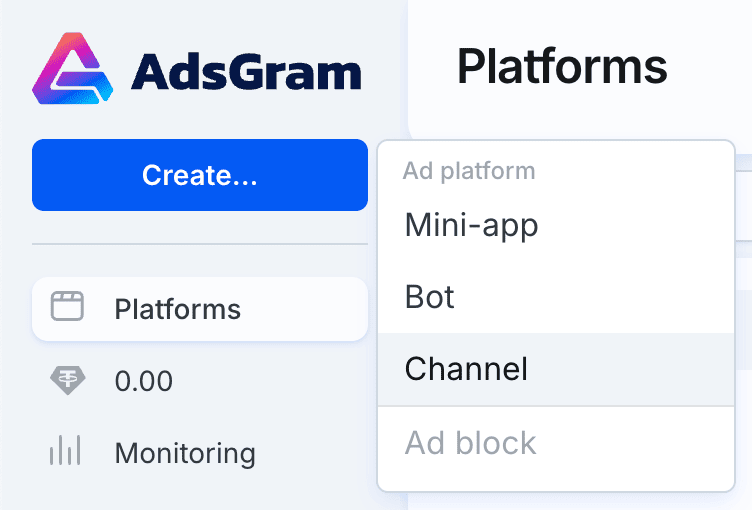This screenshot has height=510, width=752.
Task: Click the Ad platform section label
Action: click(x=469, y=171)
